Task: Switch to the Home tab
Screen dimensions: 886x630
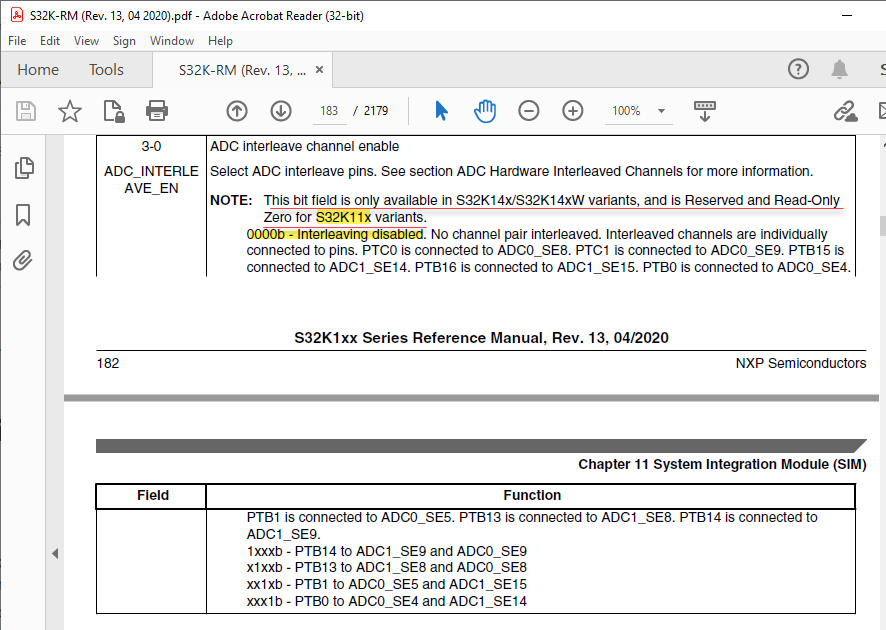Action: 38,69
